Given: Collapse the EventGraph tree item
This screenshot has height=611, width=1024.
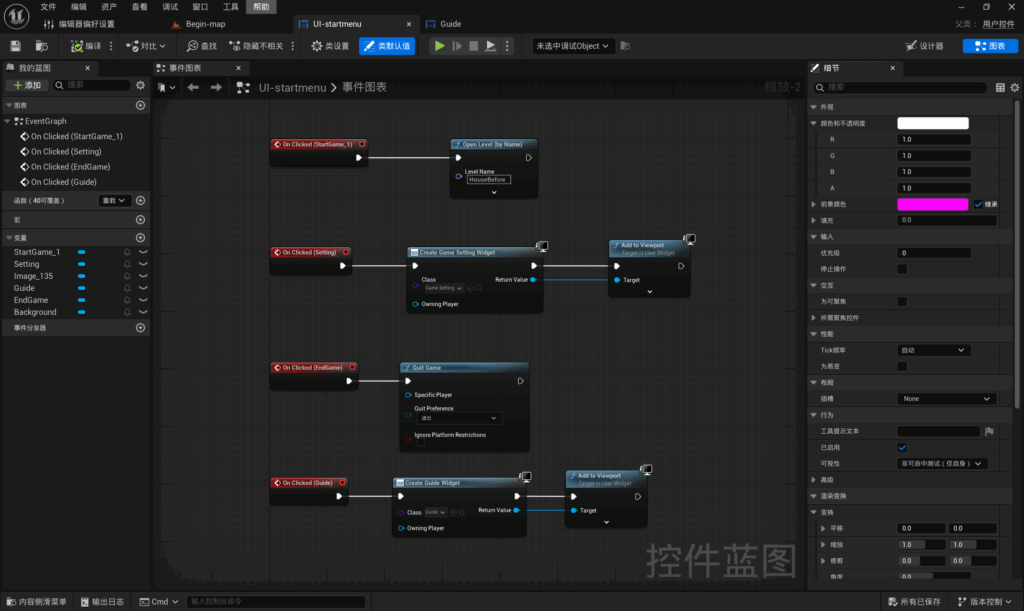Looking at the screenshot, I should pyautogui.click(x=8, y=121).
